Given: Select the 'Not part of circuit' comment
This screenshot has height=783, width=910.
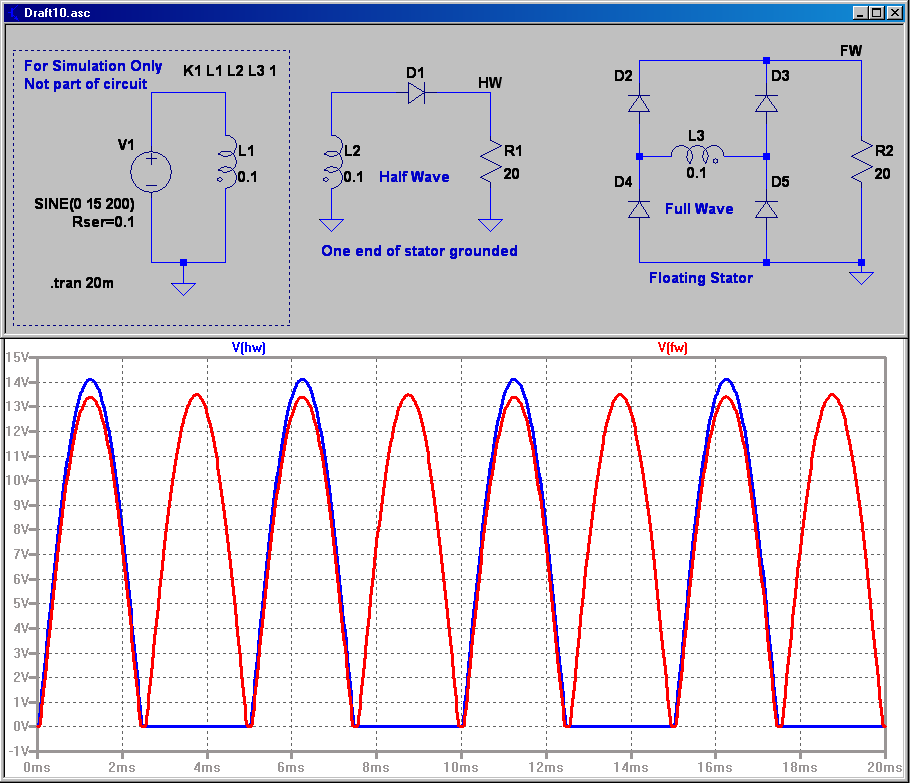Looking at the screenshot, I should pos(86,84).
